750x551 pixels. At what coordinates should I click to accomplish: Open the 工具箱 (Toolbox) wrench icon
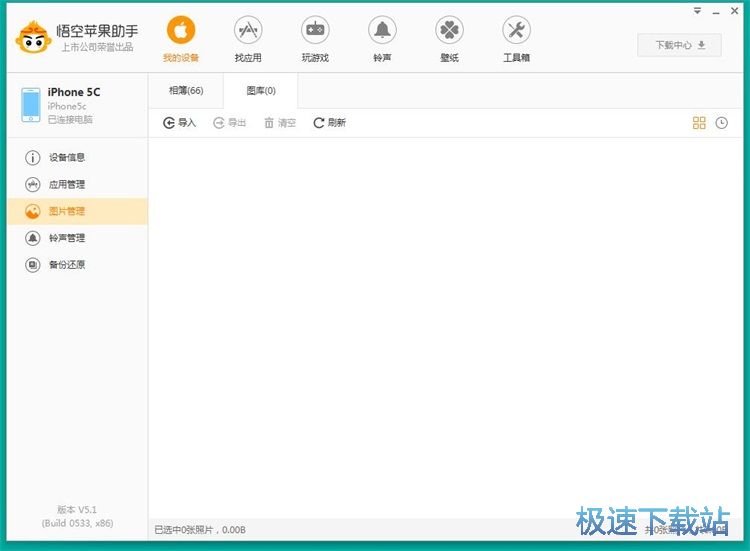(517, 30)
